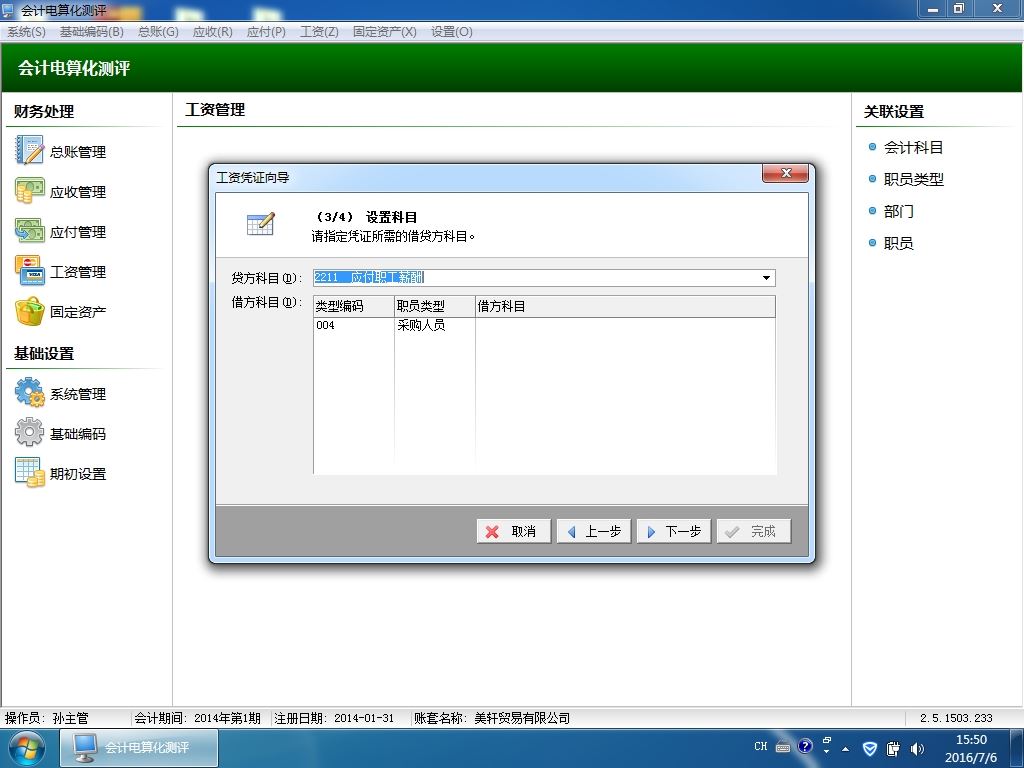Open the 固定资产(X) menu

pyautogui.click(x=385, y=31)
